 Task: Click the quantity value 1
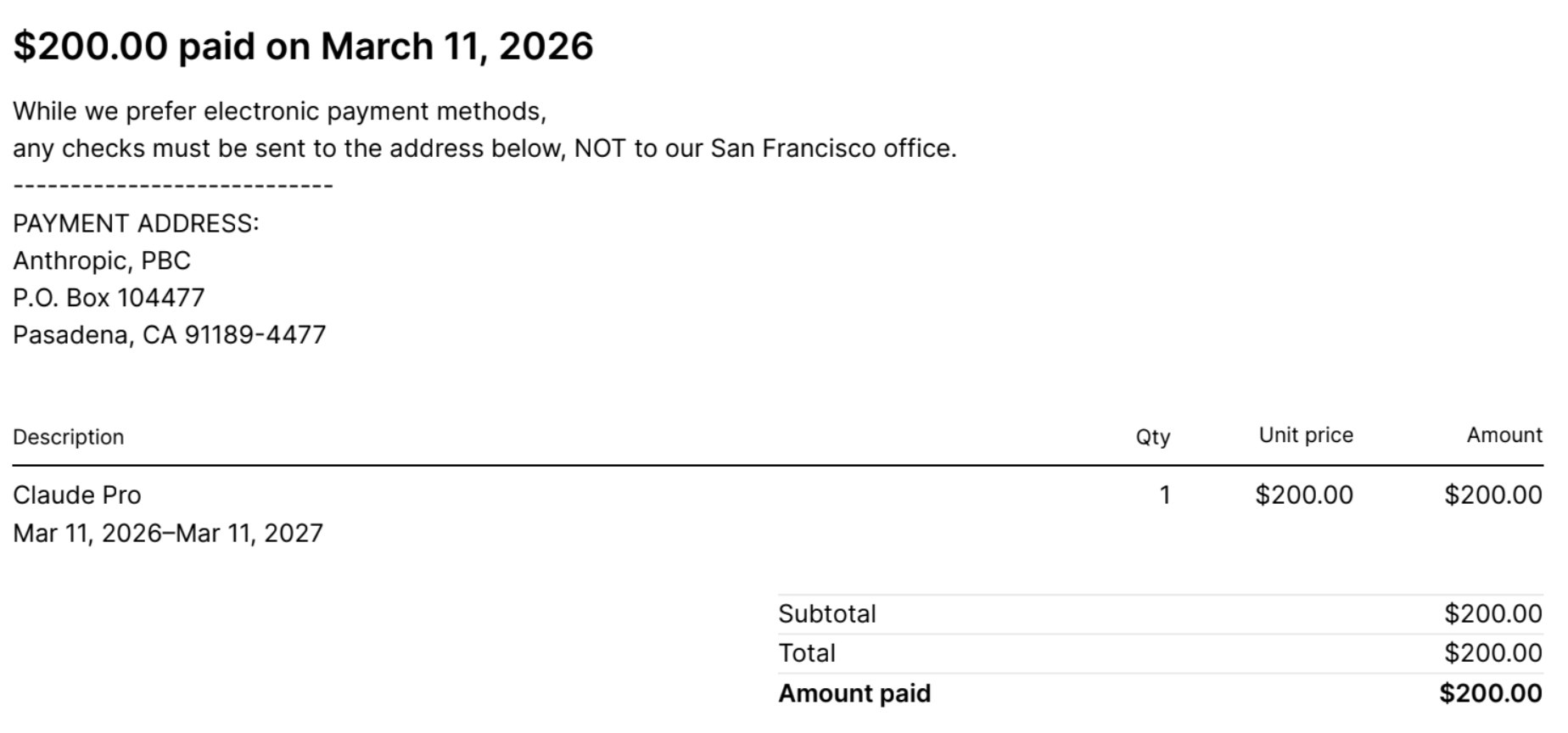[x=1165, y=495]
